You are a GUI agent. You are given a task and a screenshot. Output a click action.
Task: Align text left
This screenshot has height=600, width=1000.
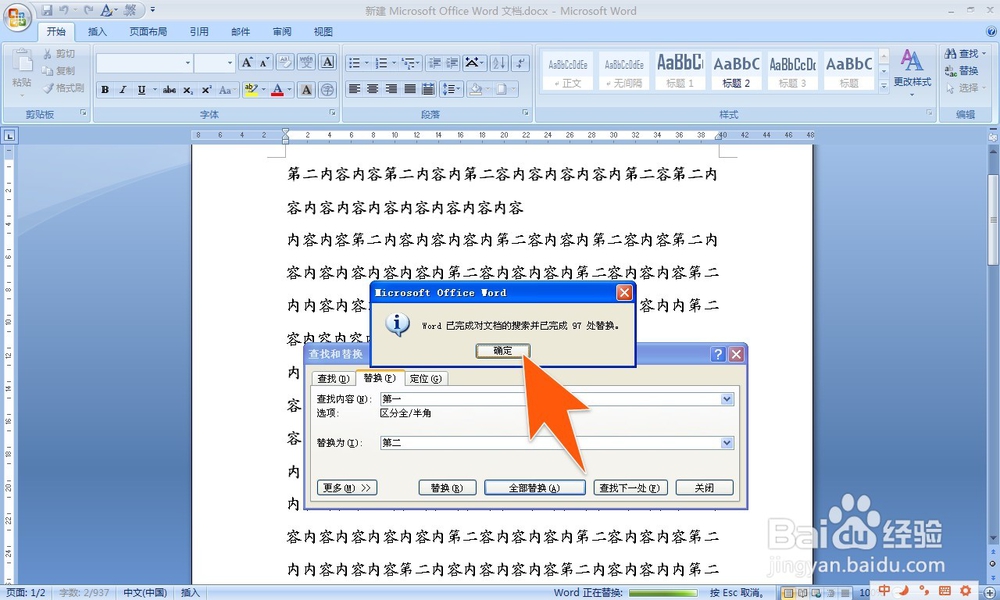(x=354, y=89)
